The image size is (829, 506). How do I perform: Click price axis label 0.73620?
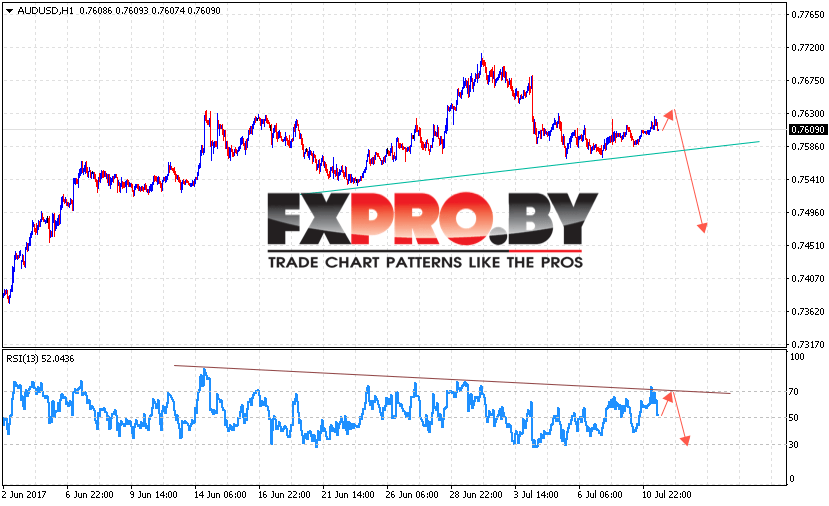(807, 311)
